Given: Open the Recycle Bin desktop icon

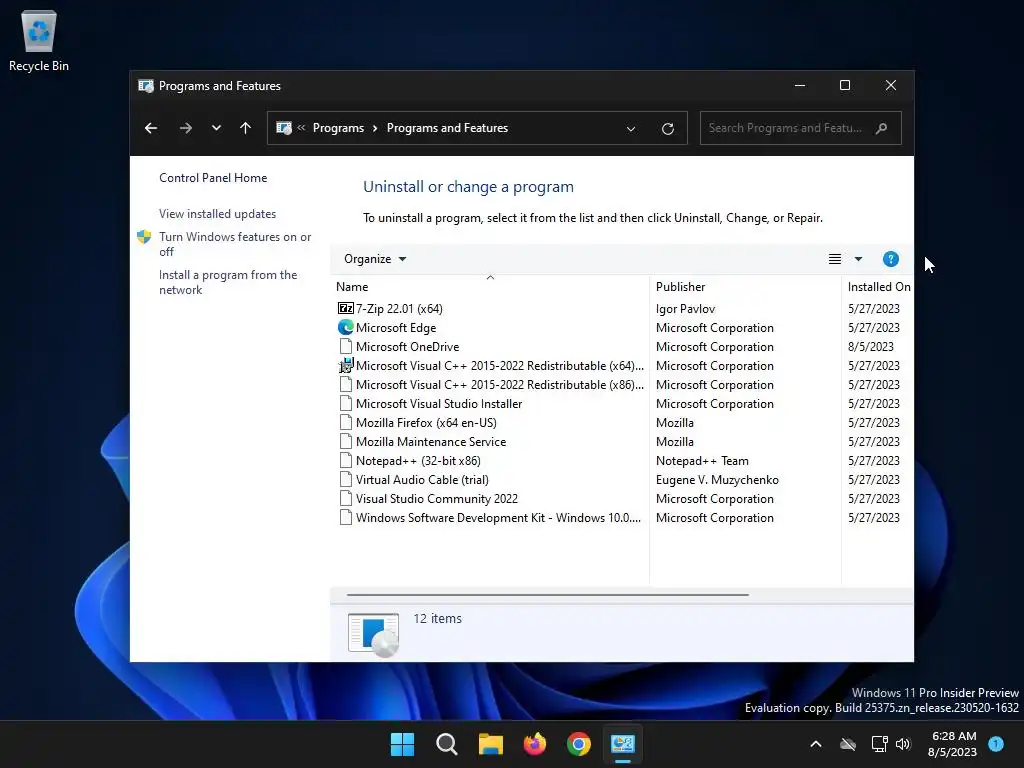Looking at the screenshot, I should pyautogui.click(x=39, y=41).
